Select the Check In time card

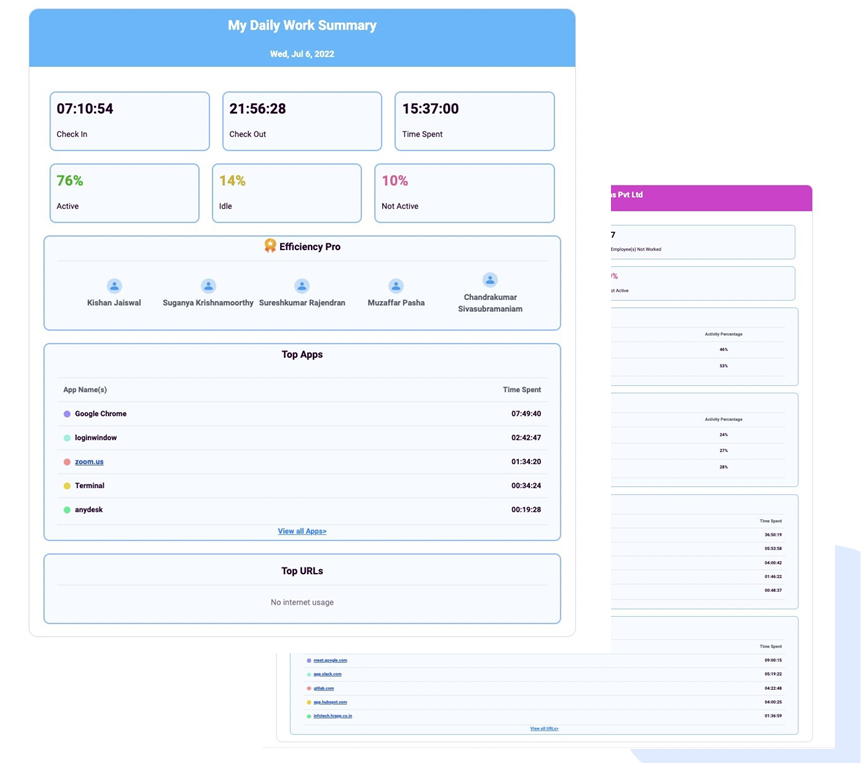pos(130,121)
